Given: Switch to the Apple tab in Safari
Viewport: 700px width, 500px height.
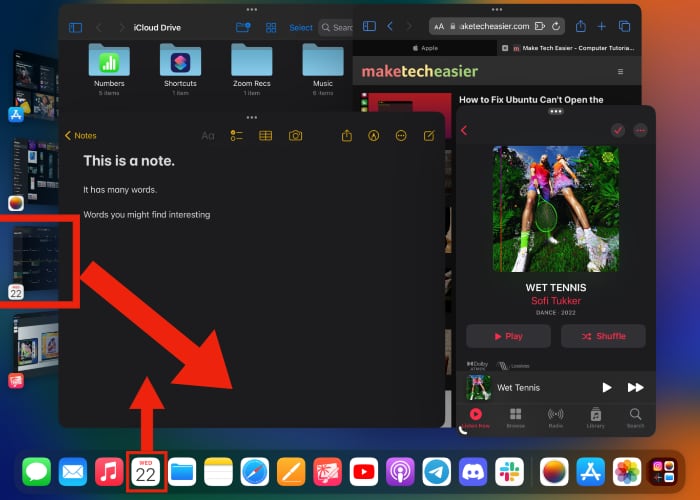Looking at the screenshot, I should point(425,48).
